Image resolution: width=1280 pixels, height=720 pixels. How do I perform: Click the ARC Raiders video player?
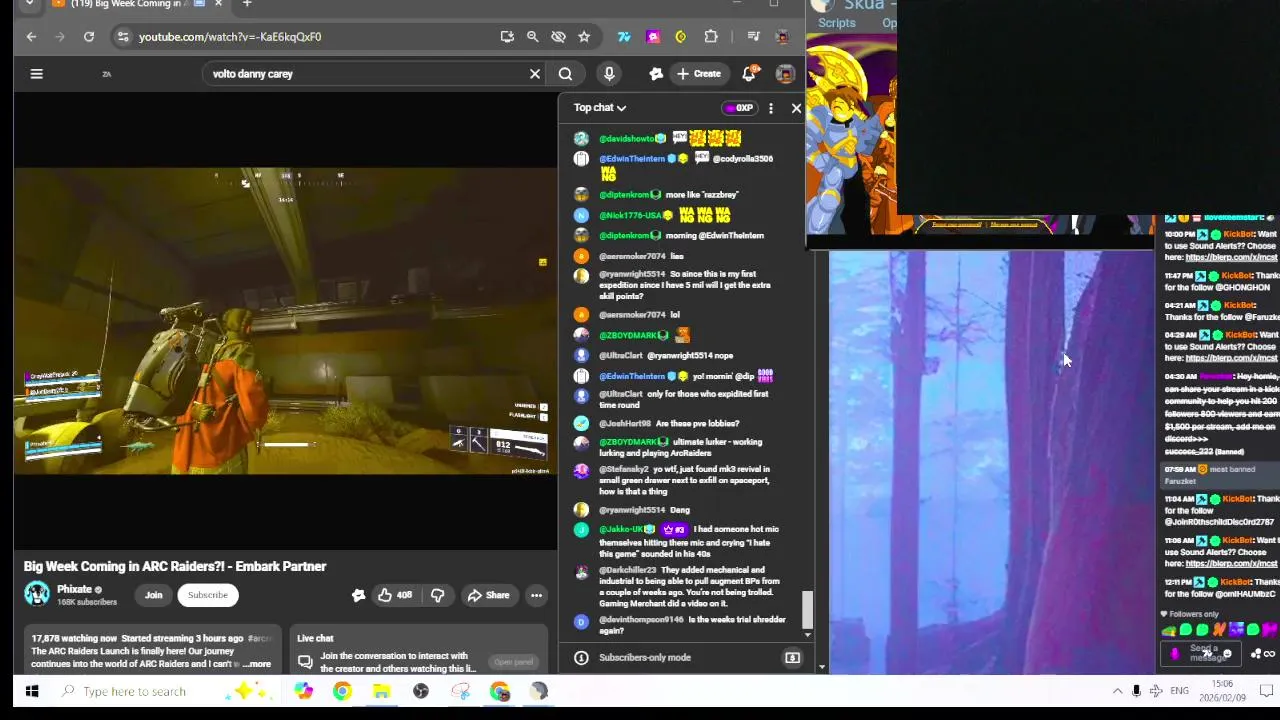(284, 320)
